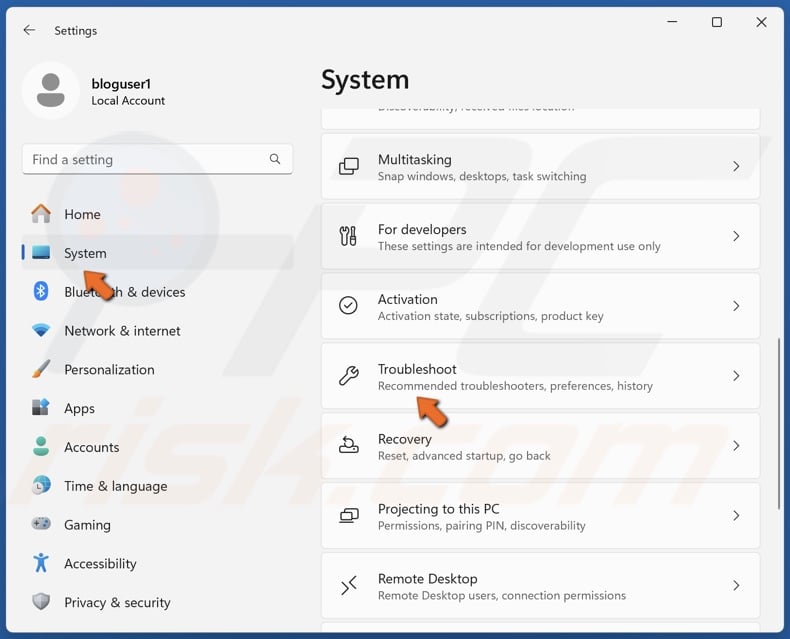Click the Personalization paintbrush icon
The image size is (790, 639).
[41, 369]
